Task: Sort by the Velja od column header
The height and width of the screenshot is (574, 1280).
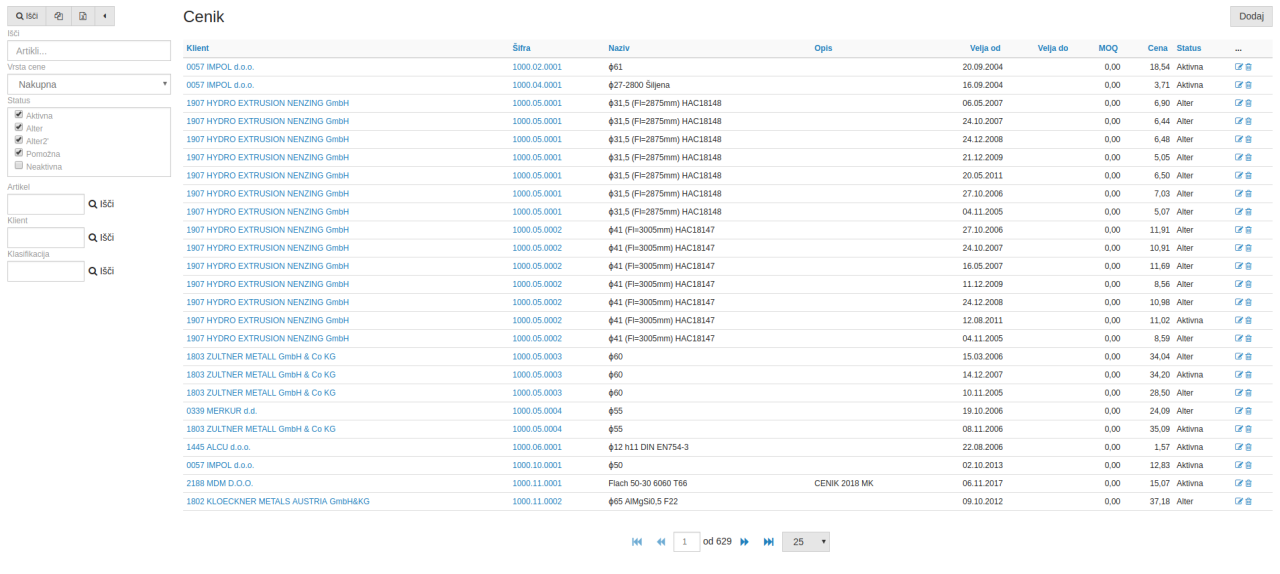Action: [985, 49]
